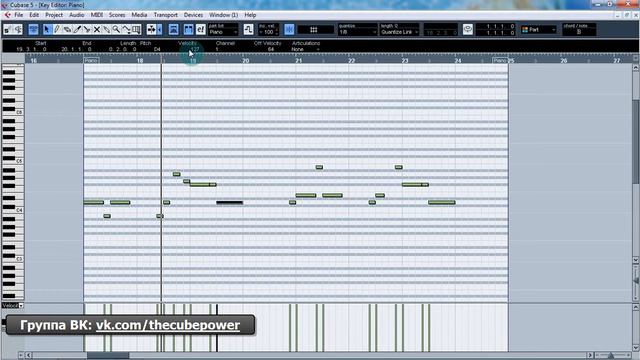This screenshot has height=360, width=640.
Task: Toggle Show Info line button
Action: click(x=33, y=29)
